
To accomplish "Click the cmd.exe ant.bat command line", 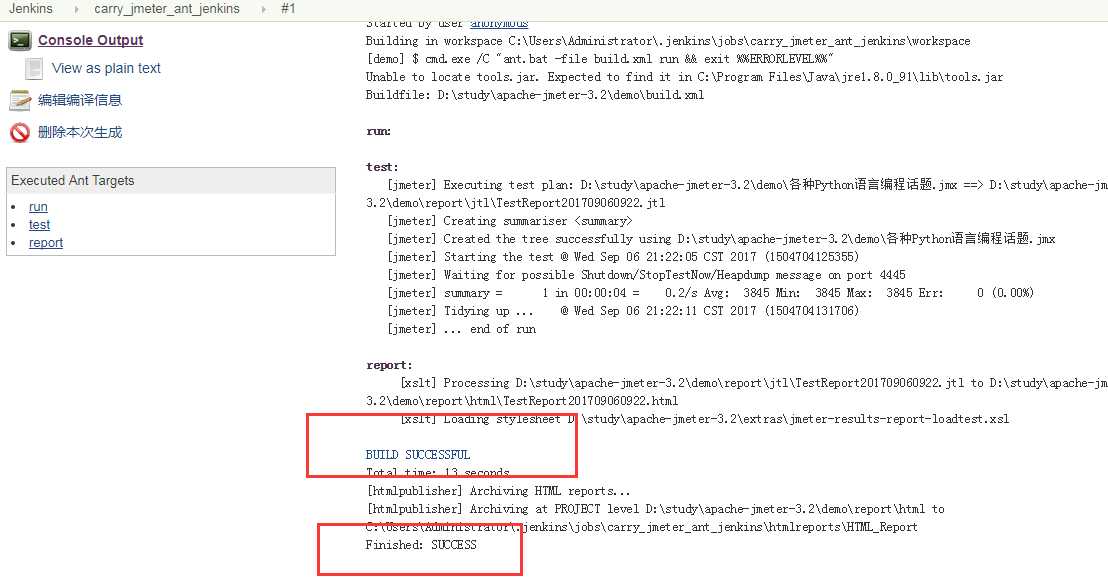I will 600,59.
